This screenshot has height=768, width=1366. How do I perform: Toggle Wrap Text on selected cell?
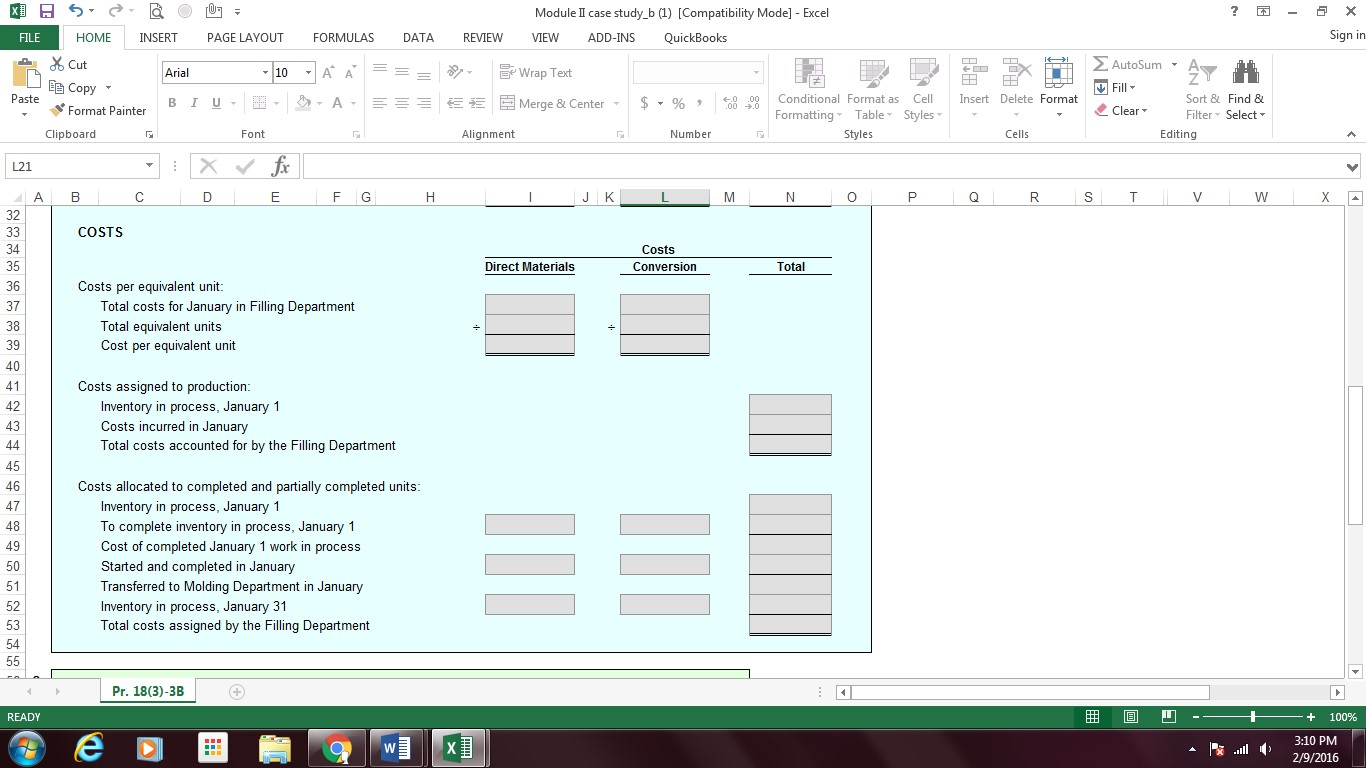(x=536, y=73)
